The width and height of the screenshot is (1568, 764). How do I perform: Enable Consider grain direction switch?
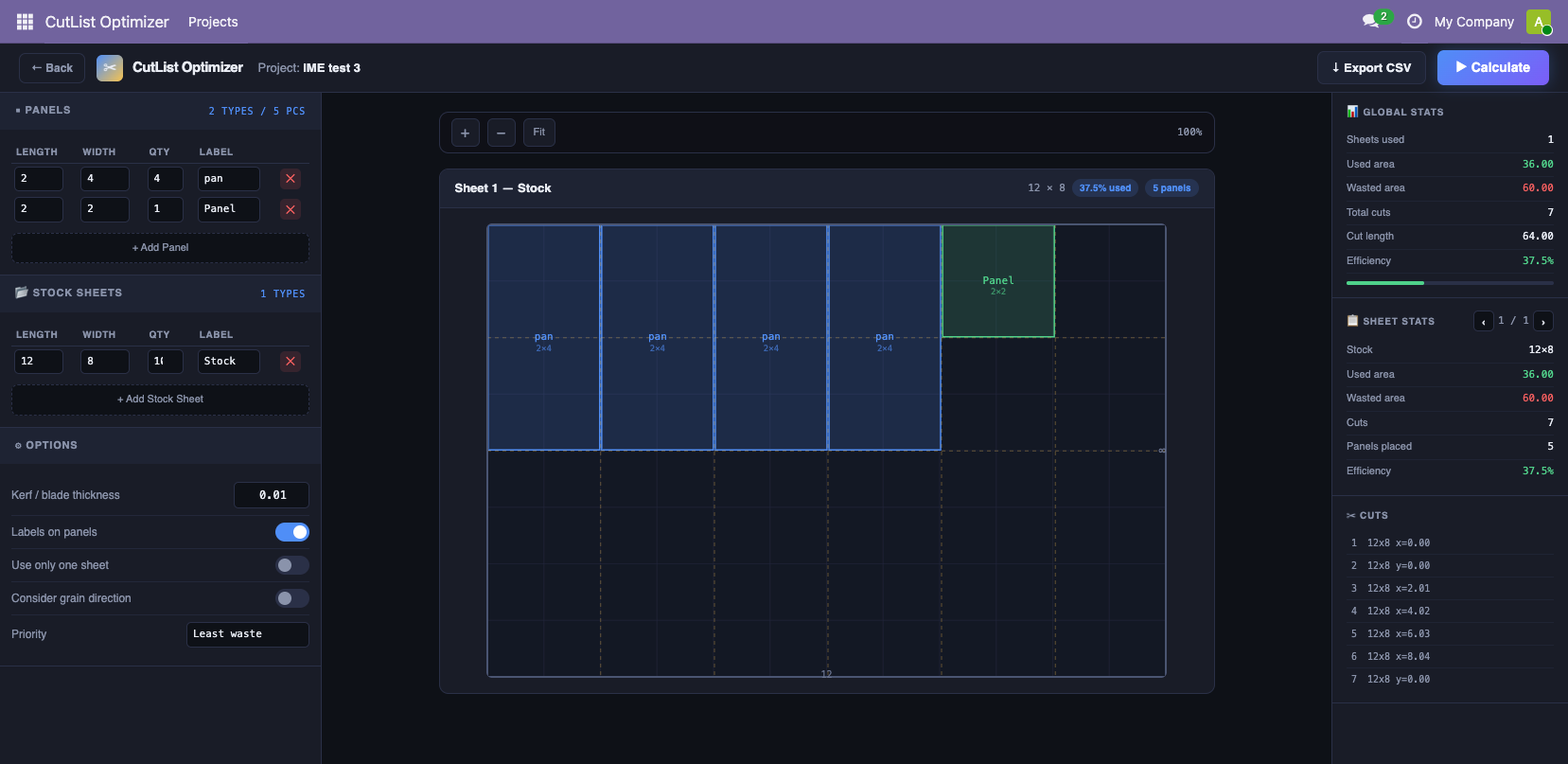tap(292, 598)
